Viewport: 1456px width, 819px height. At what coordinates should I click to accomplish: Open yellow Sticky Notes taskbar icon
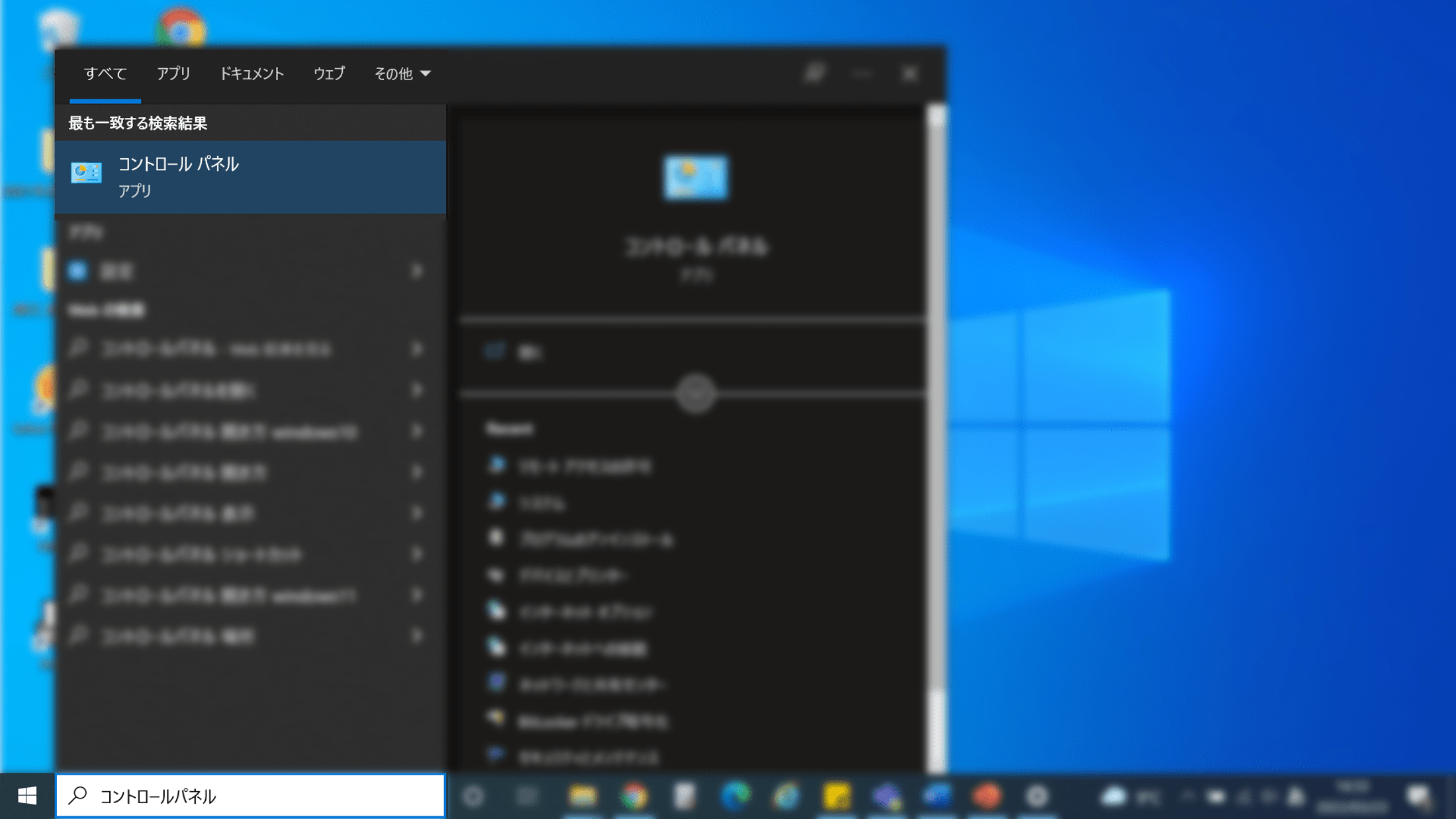click(837, 796)
